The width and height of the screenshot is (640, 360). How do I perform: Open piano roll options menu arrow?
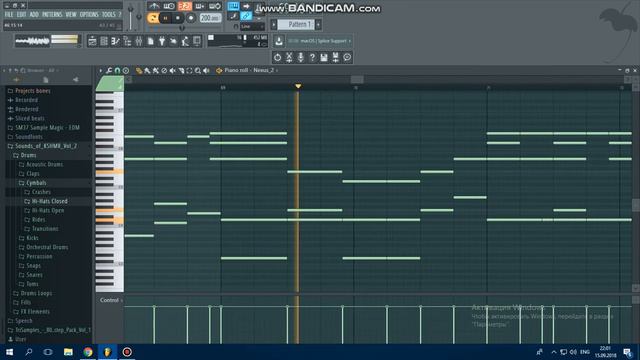(x=100, y=71)
